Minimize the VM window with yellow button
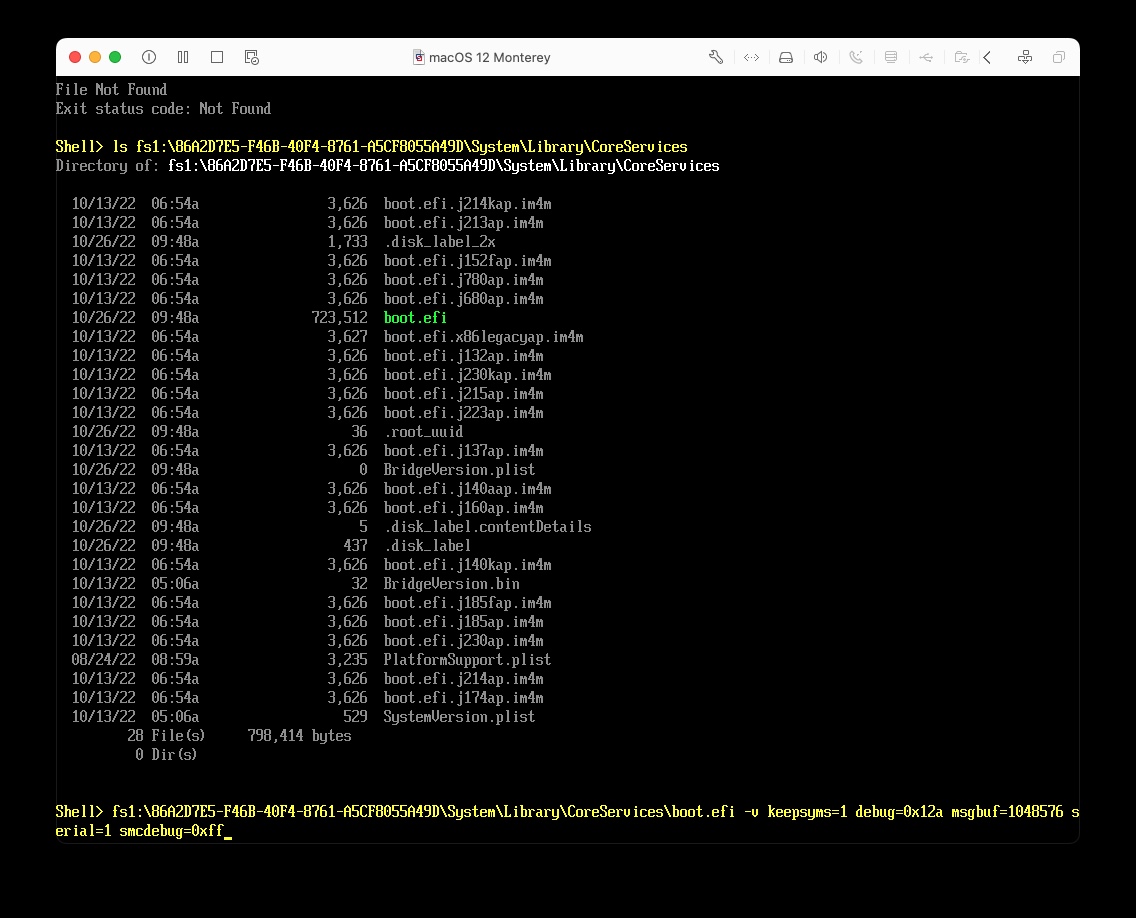 point(95,57)
